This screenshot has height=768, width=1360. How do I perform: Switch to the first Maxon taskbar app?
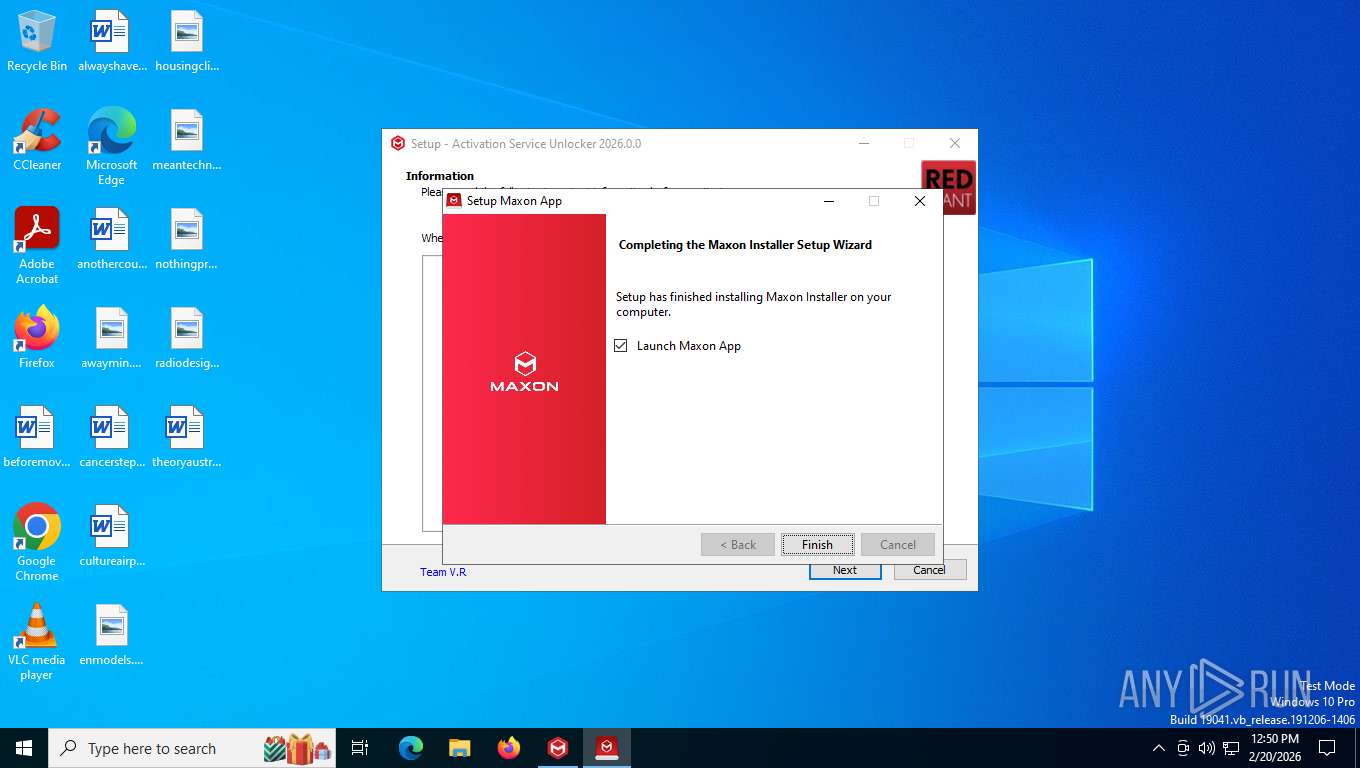[x=558, y=748]
